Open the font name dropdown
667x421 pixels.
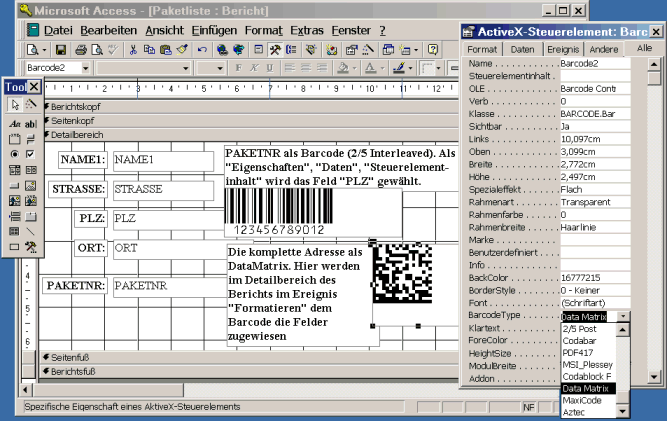(185, 68)
